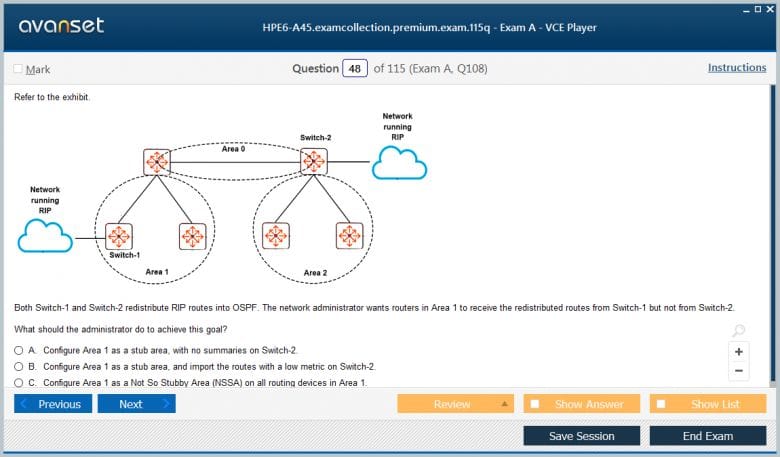
Task: Open the Instructions link
Action: click(x=737, y=68)
